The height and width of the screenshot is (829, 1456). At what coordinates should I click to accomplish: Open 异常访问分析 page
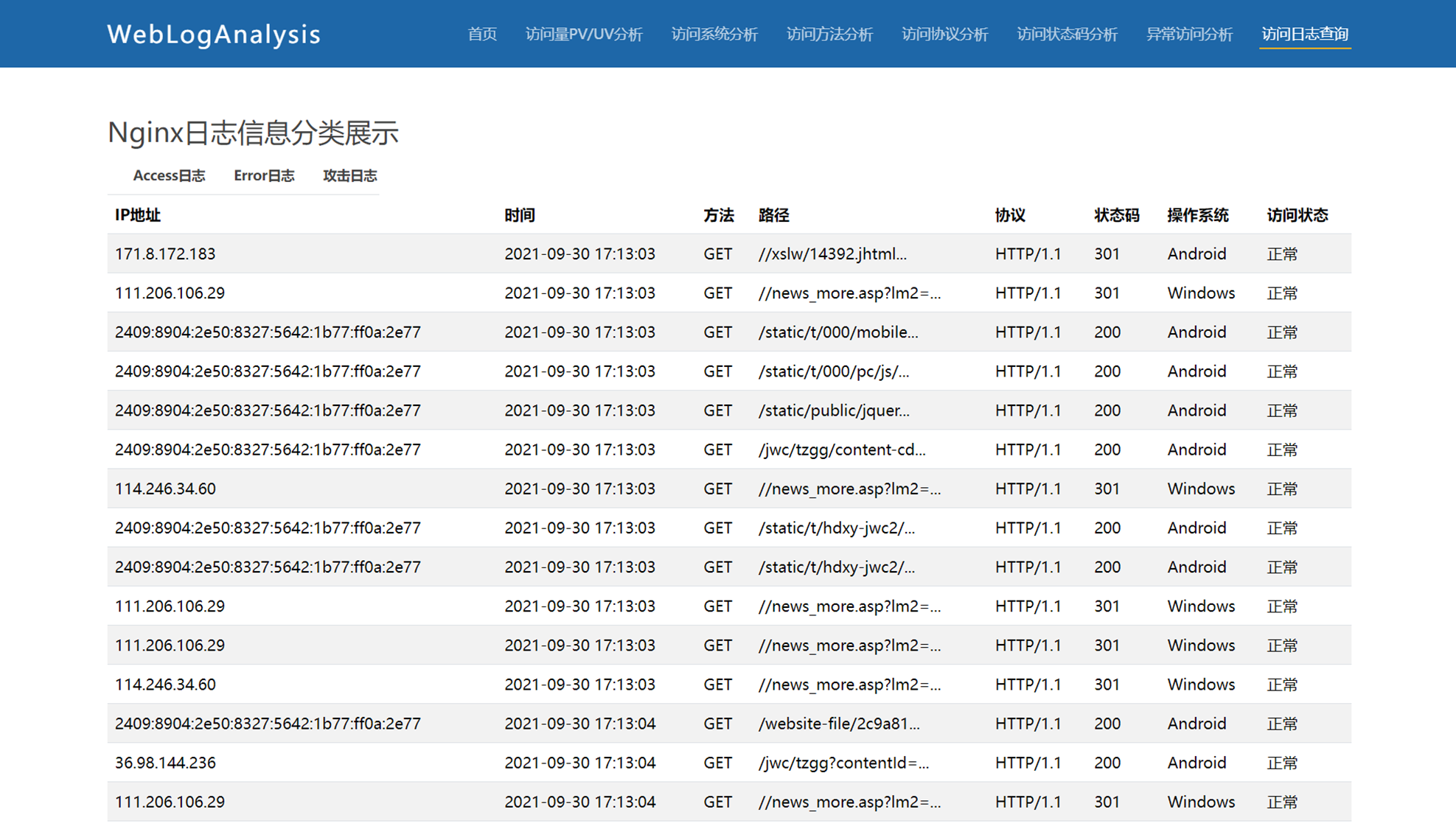click(1189, 34)
